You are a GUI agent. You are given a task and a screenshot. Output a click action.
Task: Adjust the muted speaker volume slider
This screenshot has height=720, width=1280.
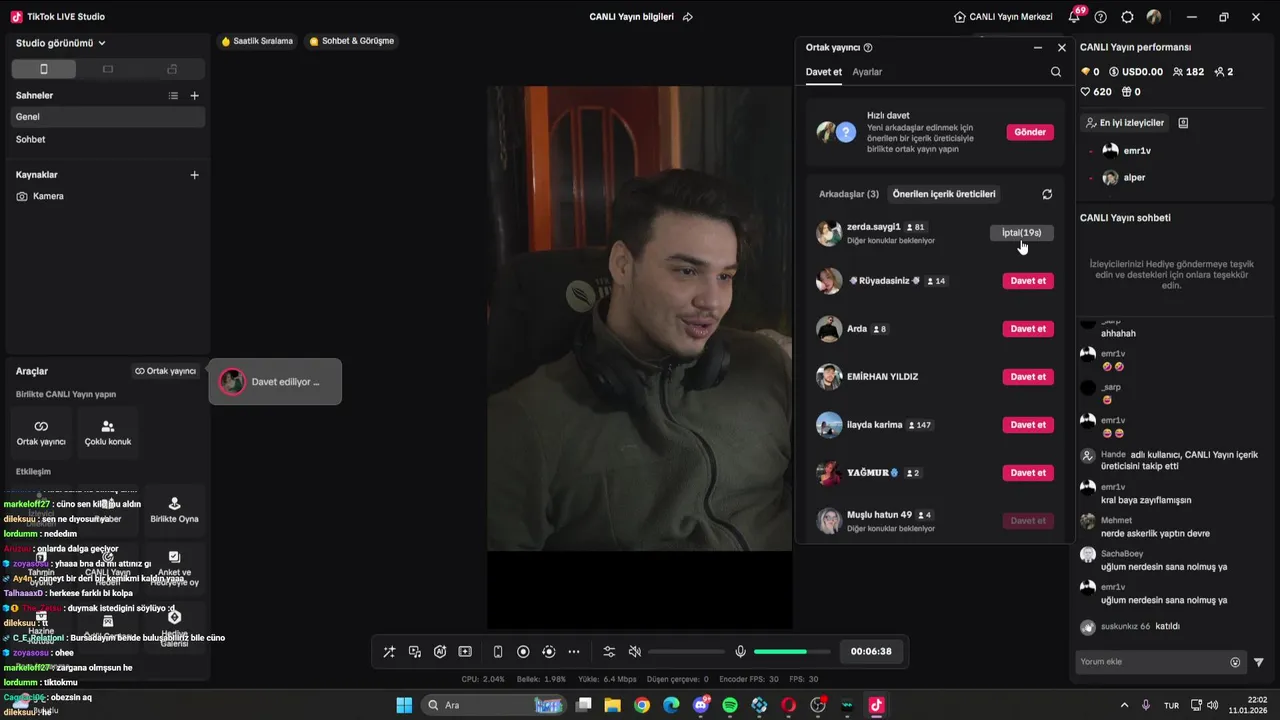687,652
